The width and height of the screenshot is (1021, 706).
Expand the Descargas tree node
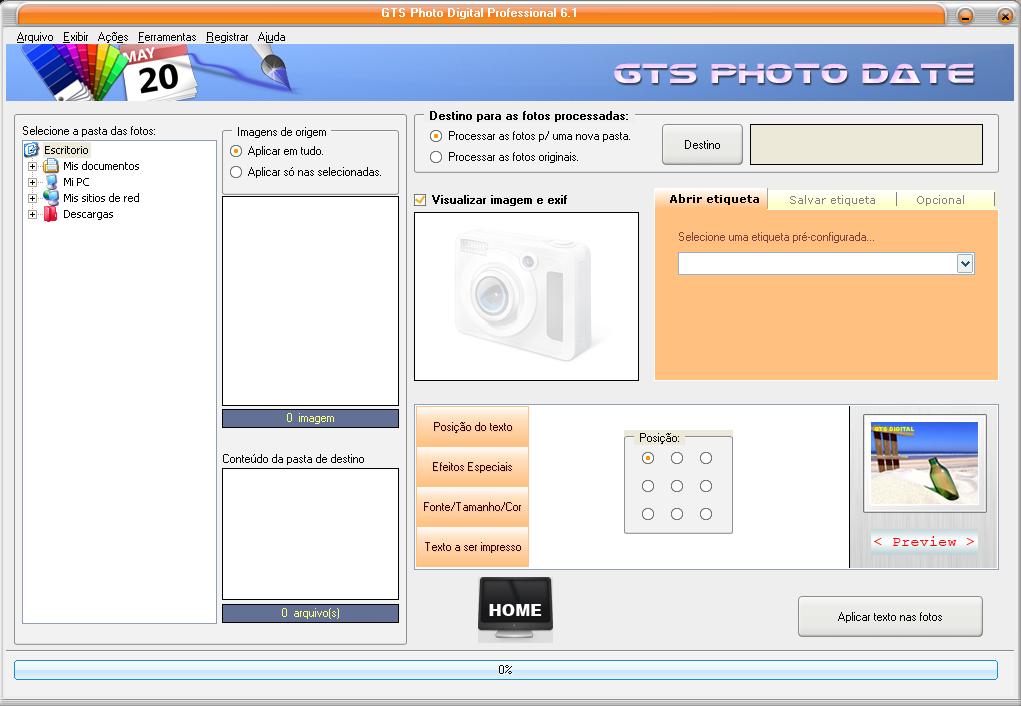tap(32, 214)
